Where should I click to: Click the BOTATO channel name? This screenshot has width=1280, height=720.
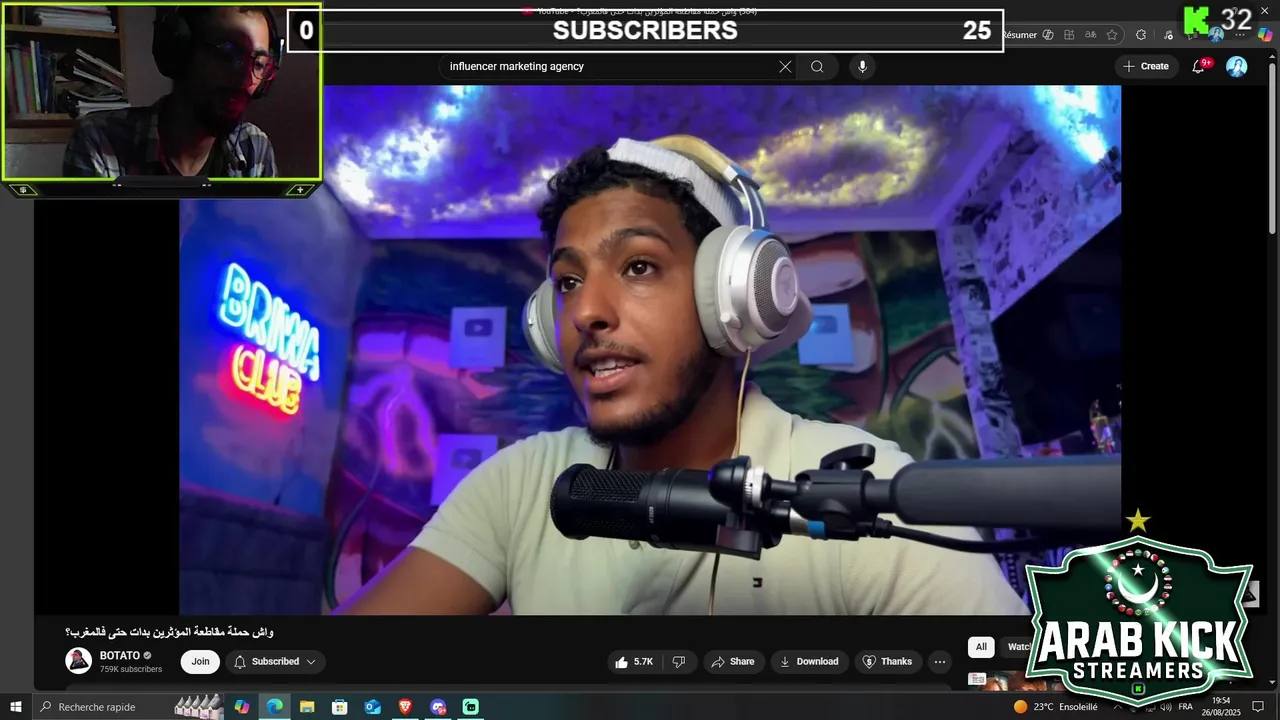point(119,655)
